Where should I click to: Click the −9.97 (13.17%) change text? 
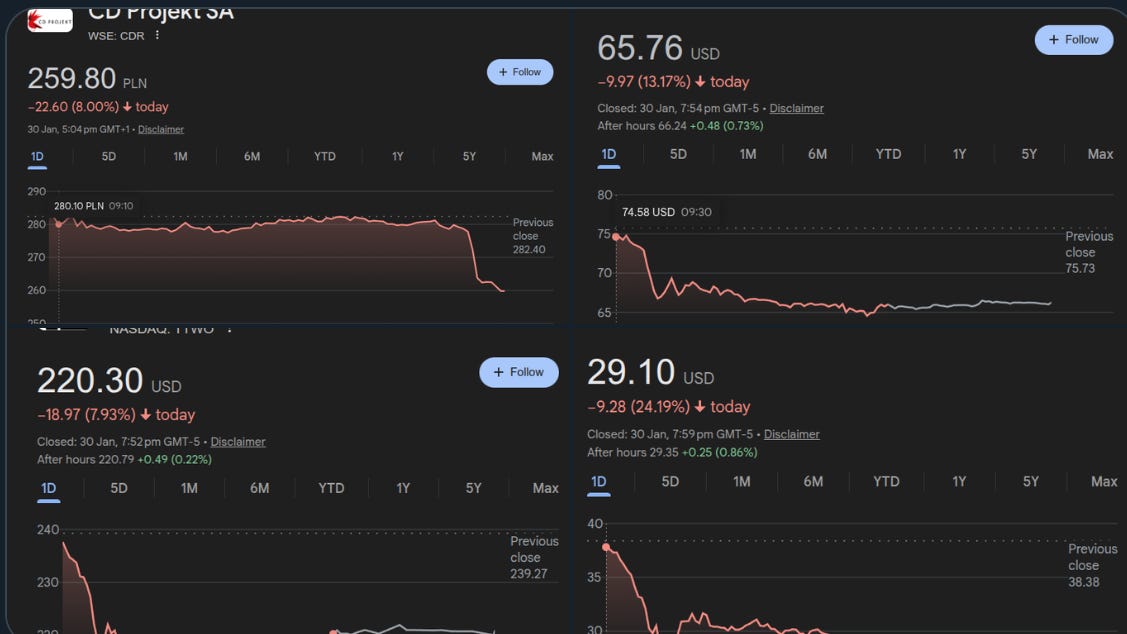coord(644,82)
